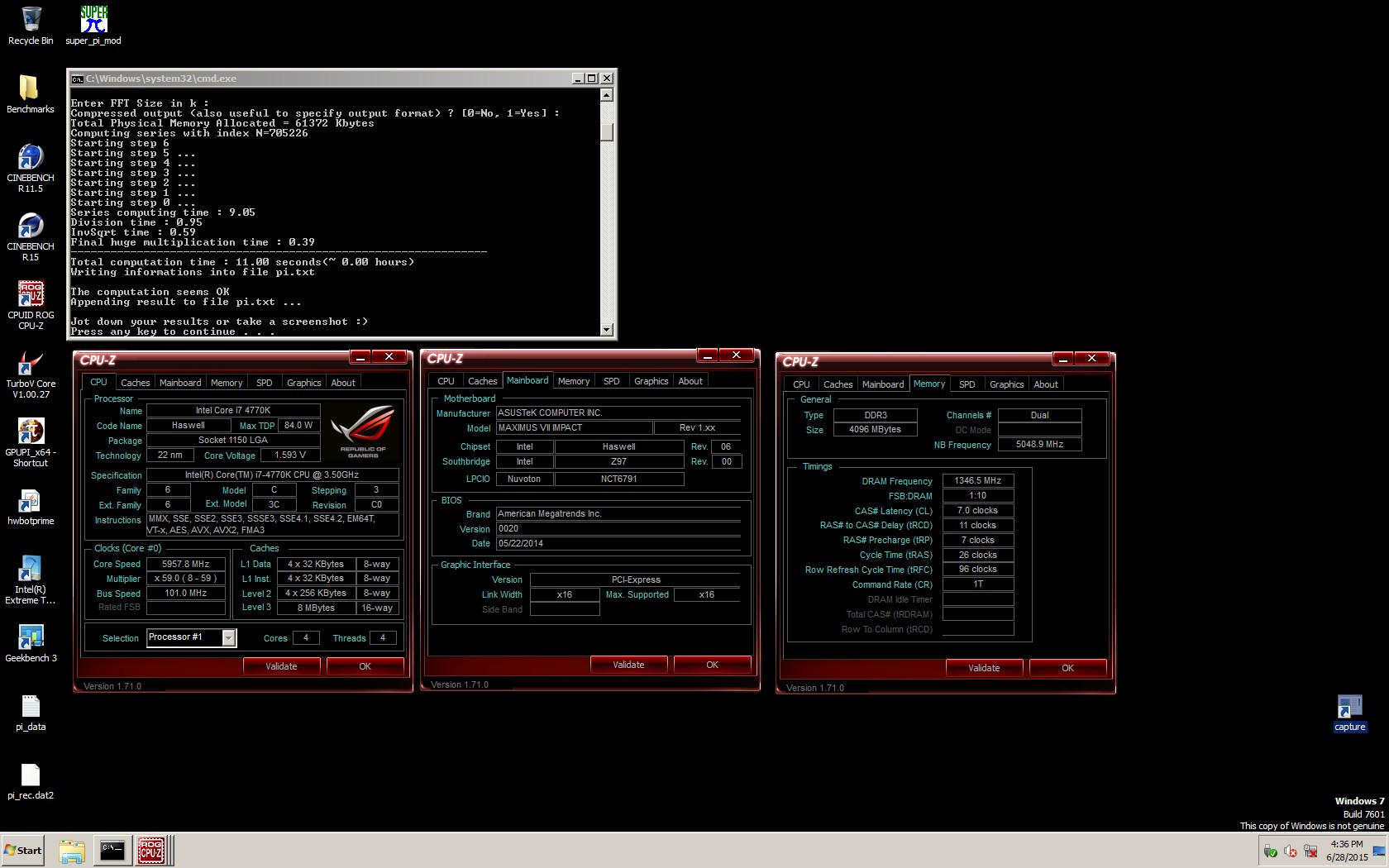Switch to Mainboard tab in CPU window
Viewport: 1389px width, 868px height.
click(x=180, y=383)
